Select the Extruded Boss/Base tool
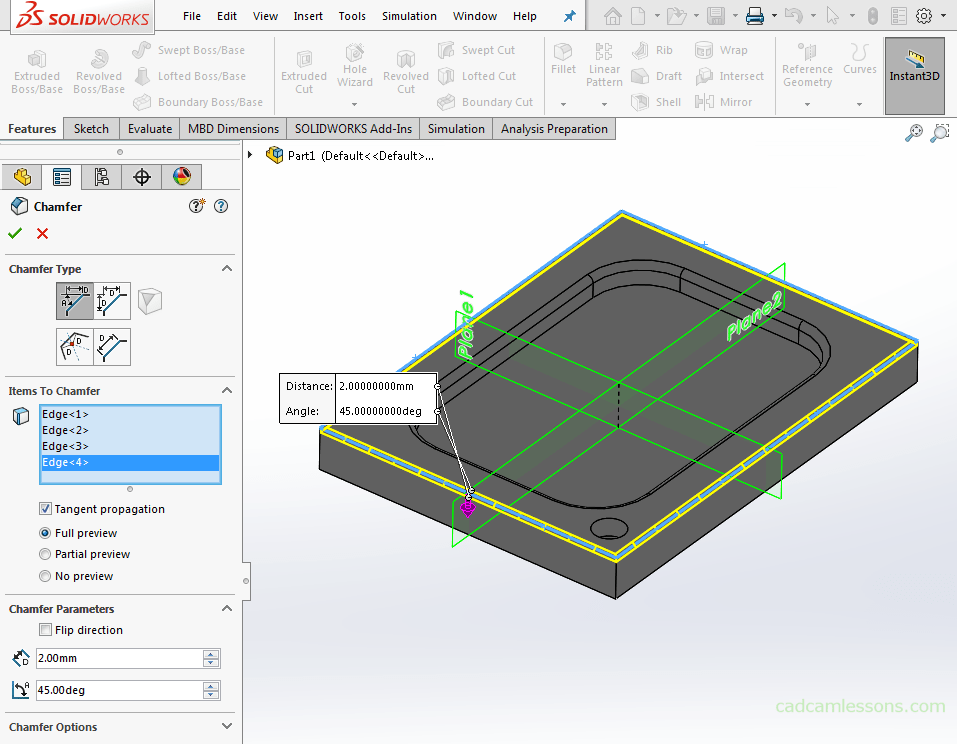 (x=37, y=72)
